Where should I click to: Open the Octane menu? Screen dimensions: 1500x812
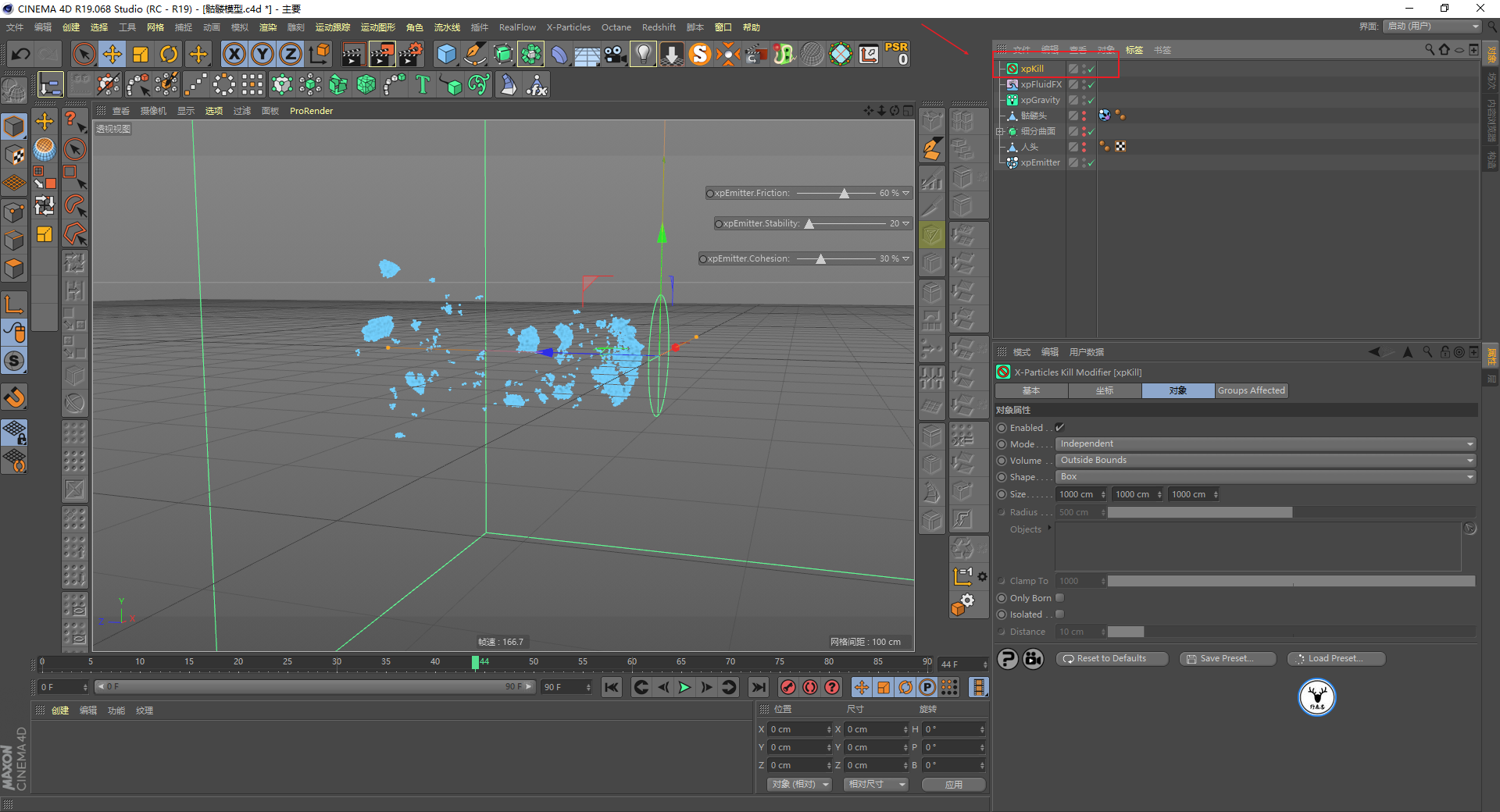[x=616, y=27]
